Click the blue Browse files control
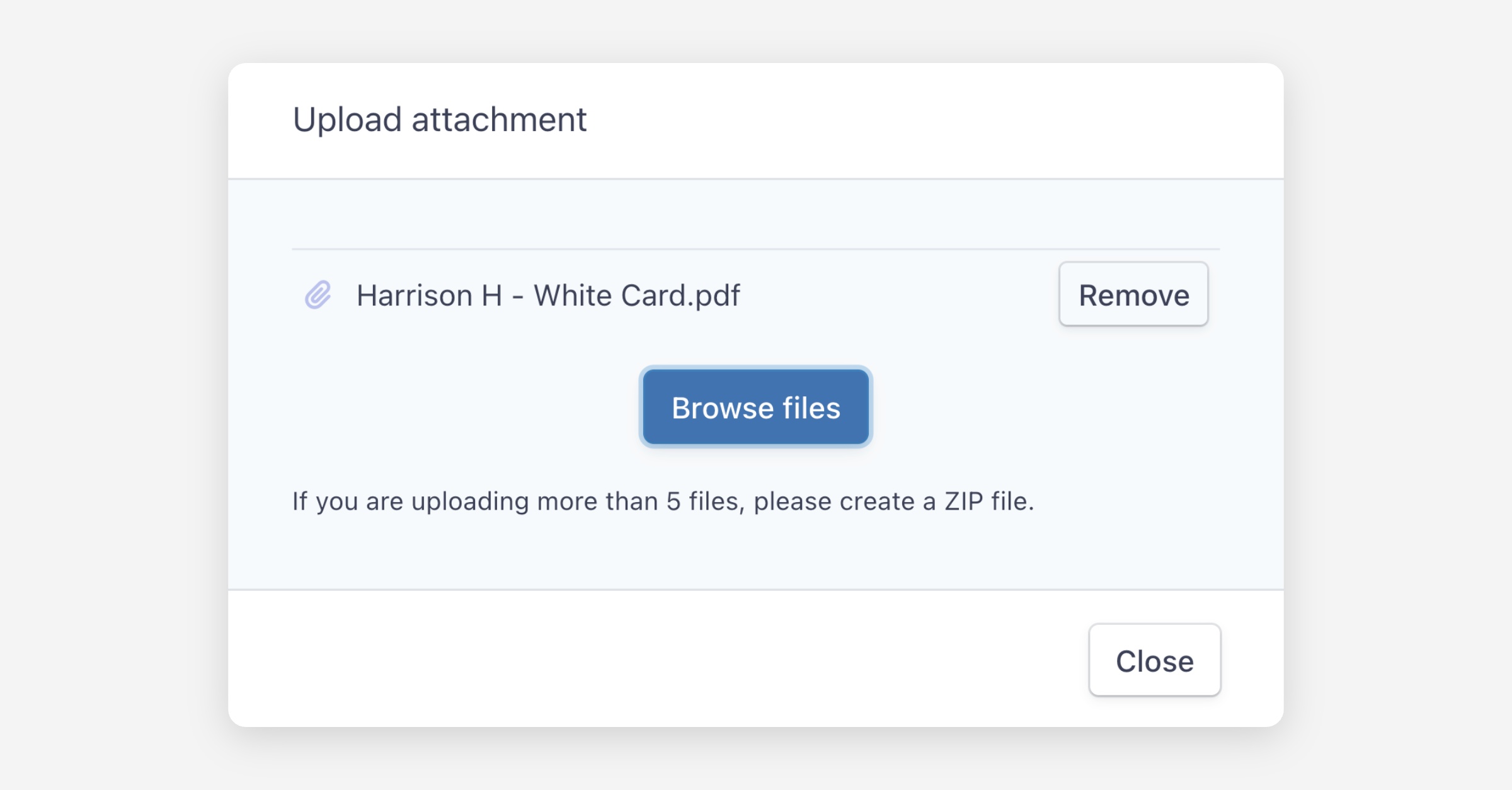The height and width of the screenshot is (790, 1512). pyautogui.click(x=755, y=408)
